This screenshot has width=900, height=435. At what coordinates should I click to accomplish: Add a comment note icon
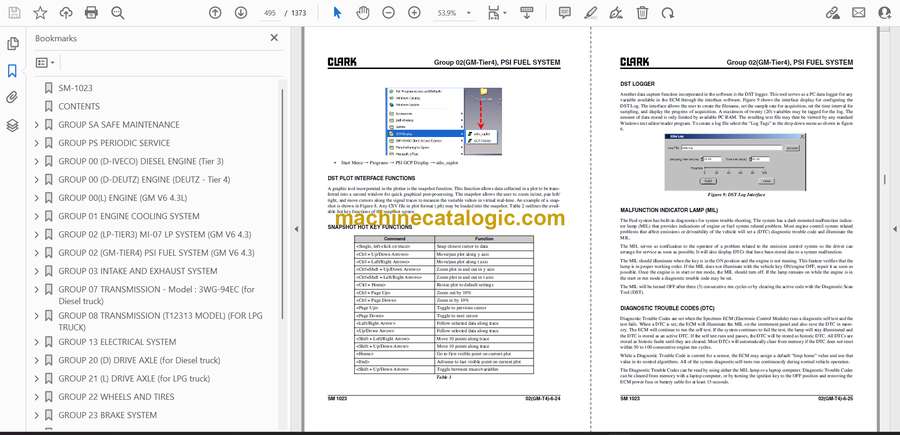[x=565, y=13]
